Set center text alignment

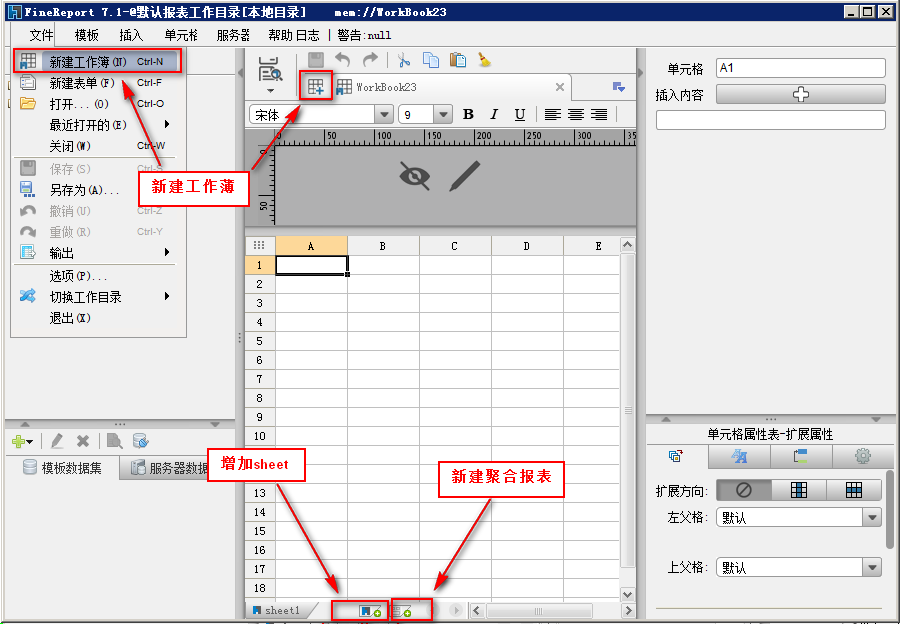[576, 115]
